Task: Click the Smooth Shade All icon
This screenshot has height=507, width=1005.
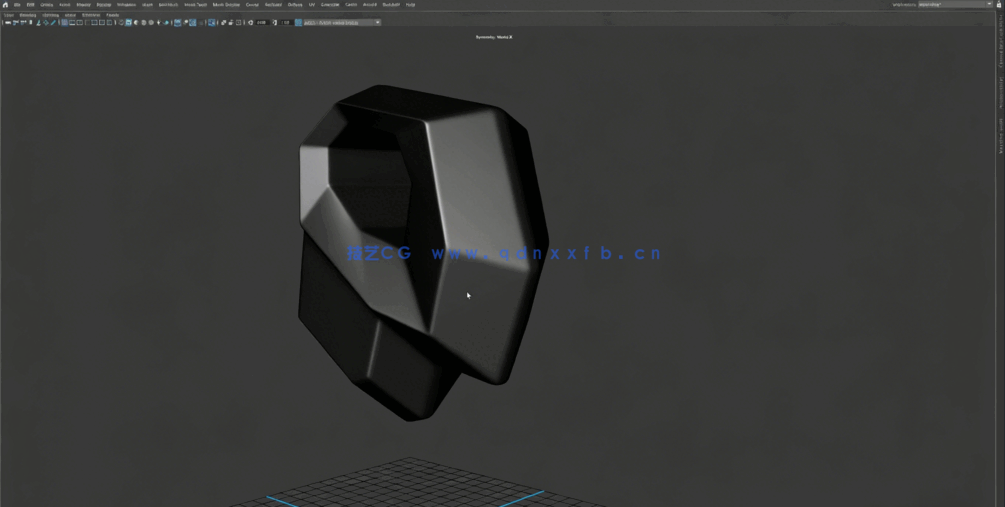Action: [128, 22]
